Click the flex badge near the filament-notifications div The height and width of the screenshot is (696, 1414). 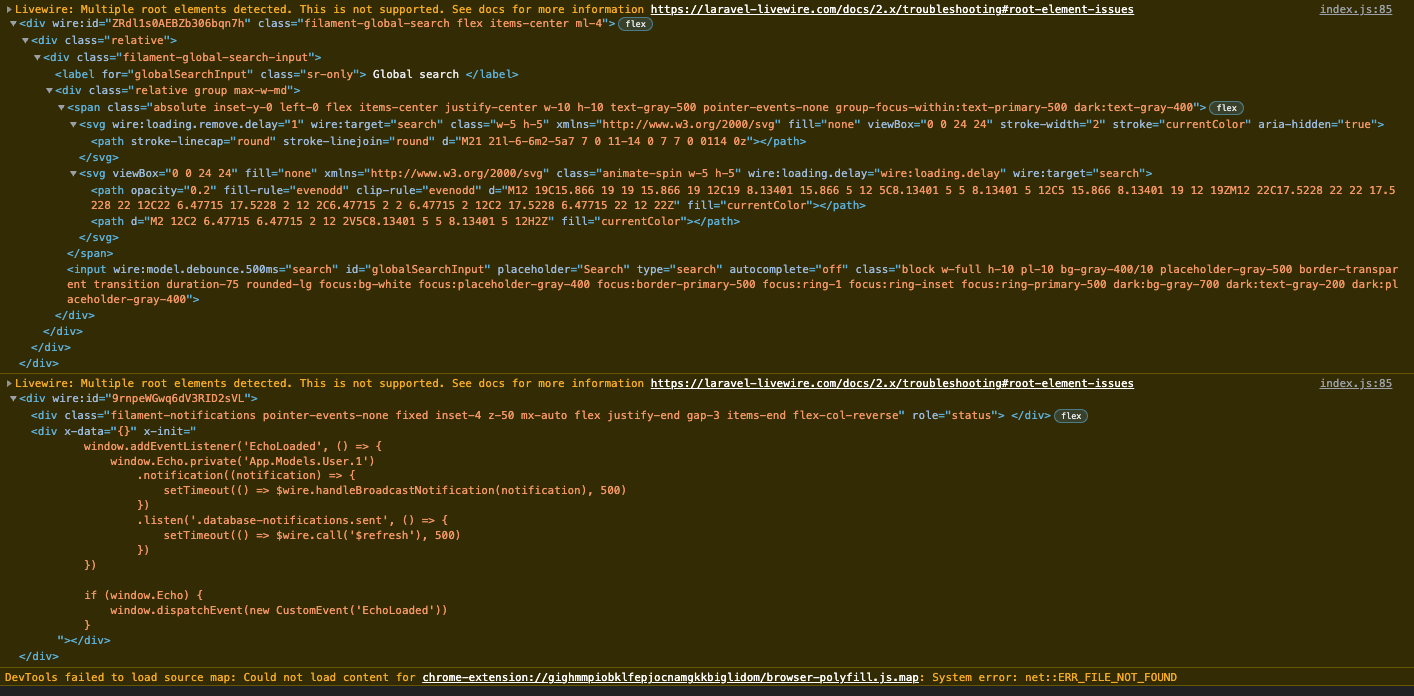pyautogui.click(x=1070, y=416)
